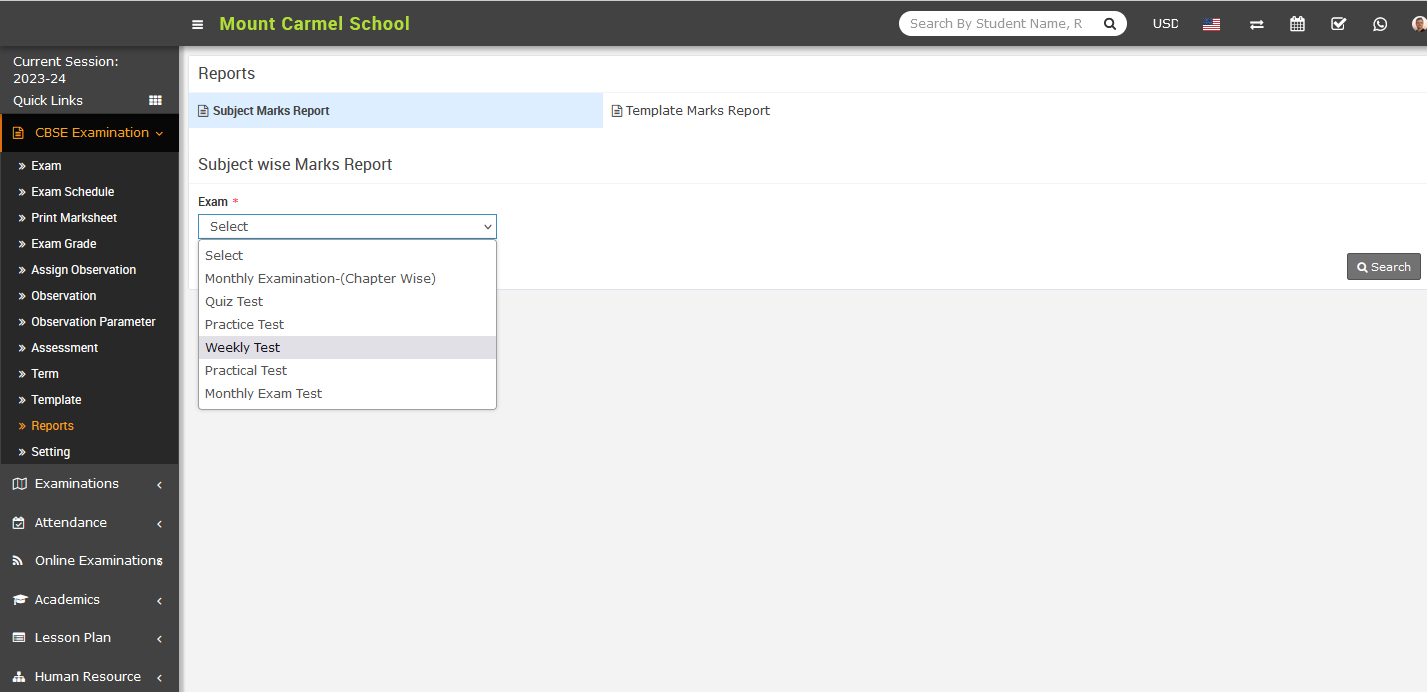
Task: Click the hamburger menu icon to toggle sidebar
Action: coord(198,24)
